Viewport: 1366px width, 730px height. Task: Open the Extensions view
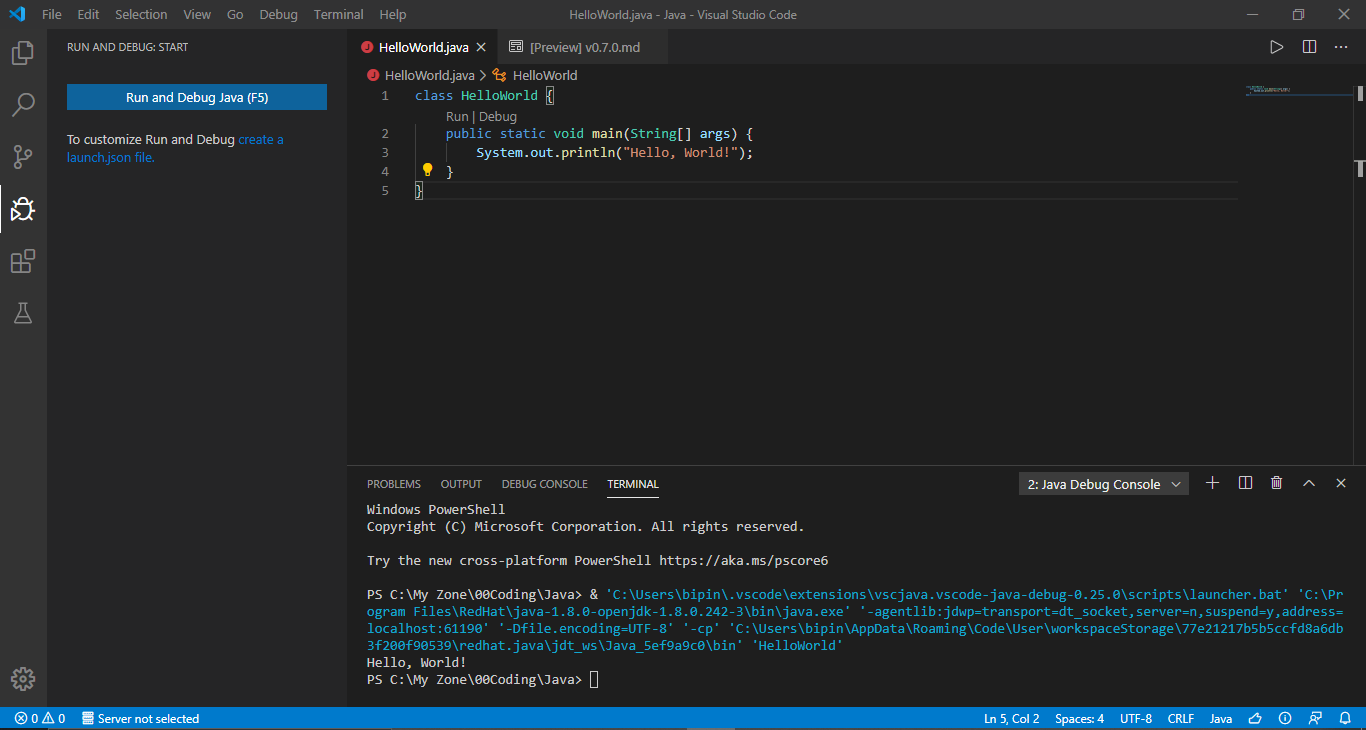point(22,261)
